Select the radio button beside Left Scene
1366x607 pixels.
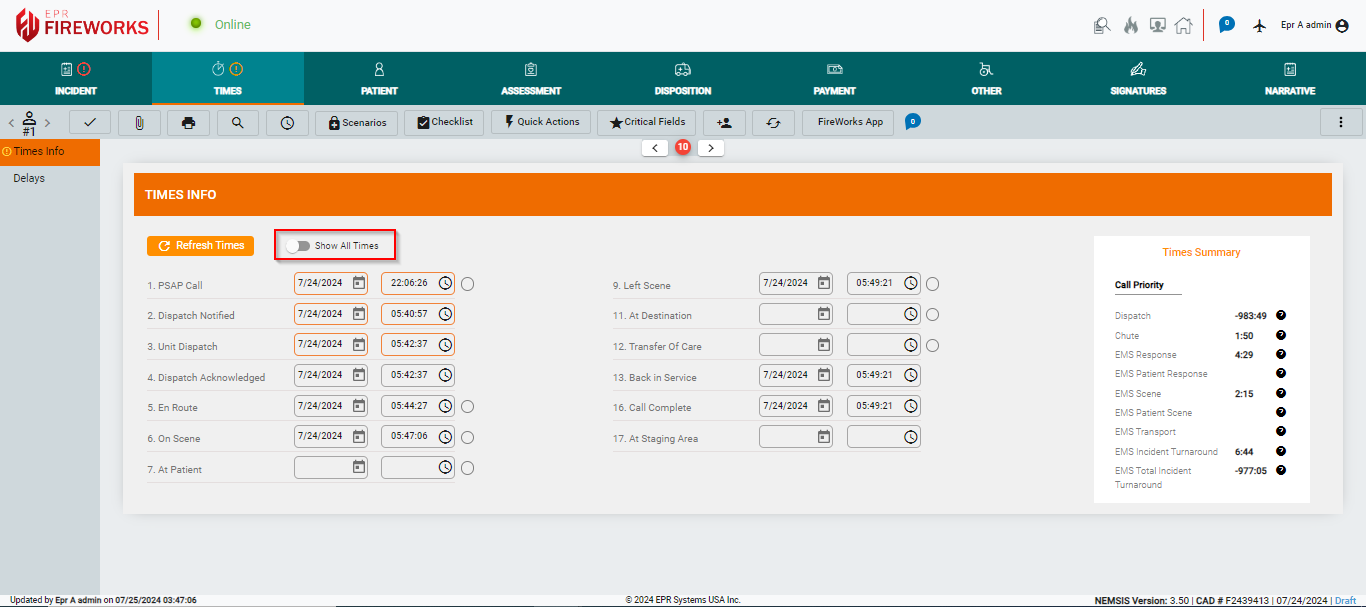(932, 284)
